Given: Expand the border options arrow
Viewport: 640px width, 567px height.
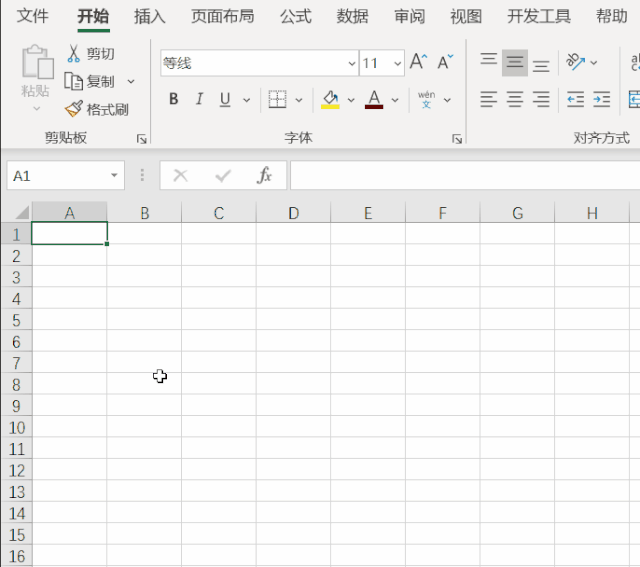Looking at the screenshot, I should [299, 100].
